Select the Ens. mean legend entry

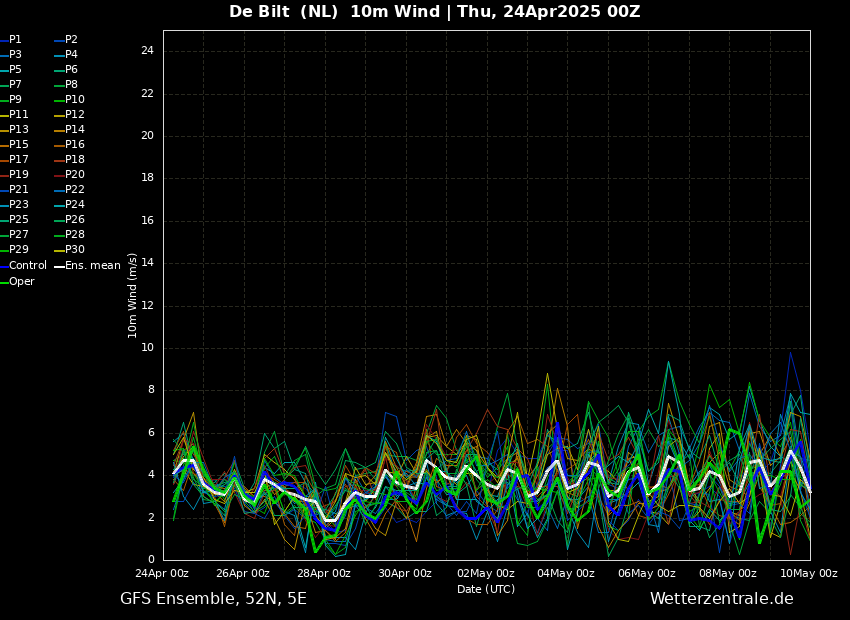pyautogui.click(x=92, y=266)
